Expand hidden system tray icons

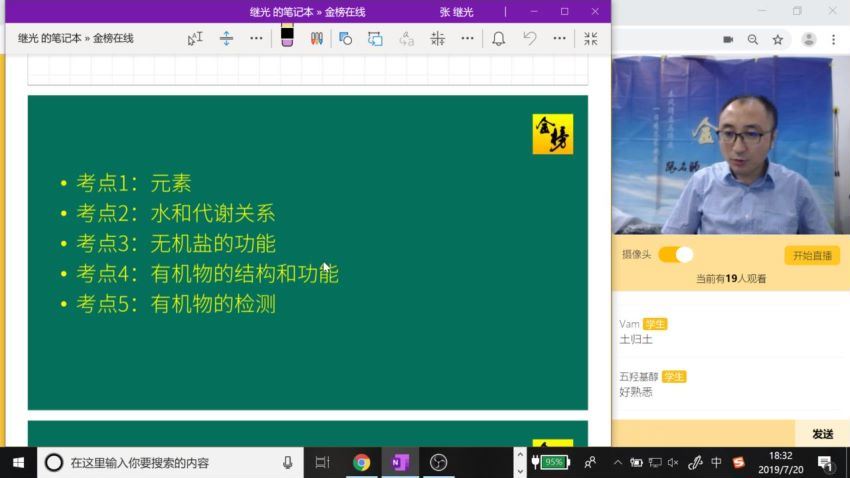[x=617, y=462]
